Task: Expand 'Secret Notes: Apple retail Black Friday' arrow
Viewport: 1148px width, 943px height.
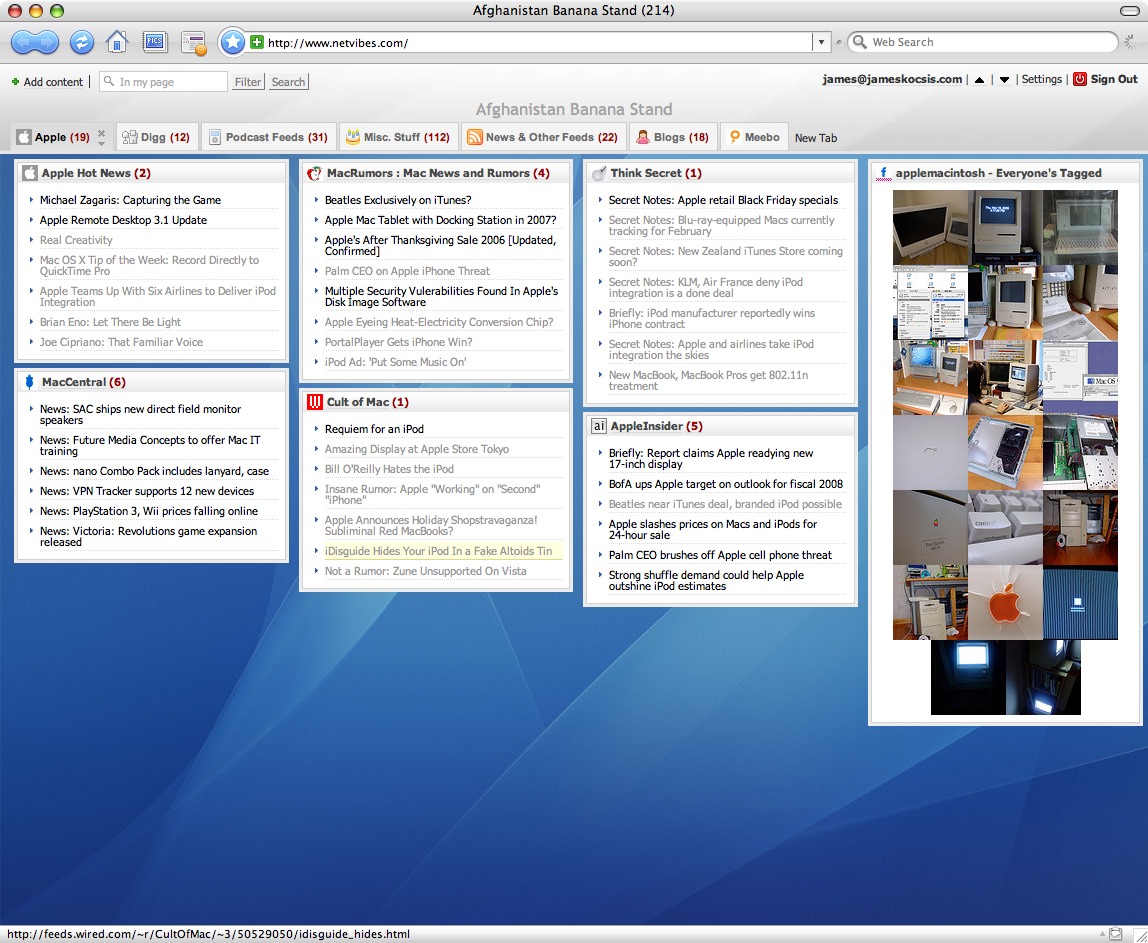Action: click(600, 199)
